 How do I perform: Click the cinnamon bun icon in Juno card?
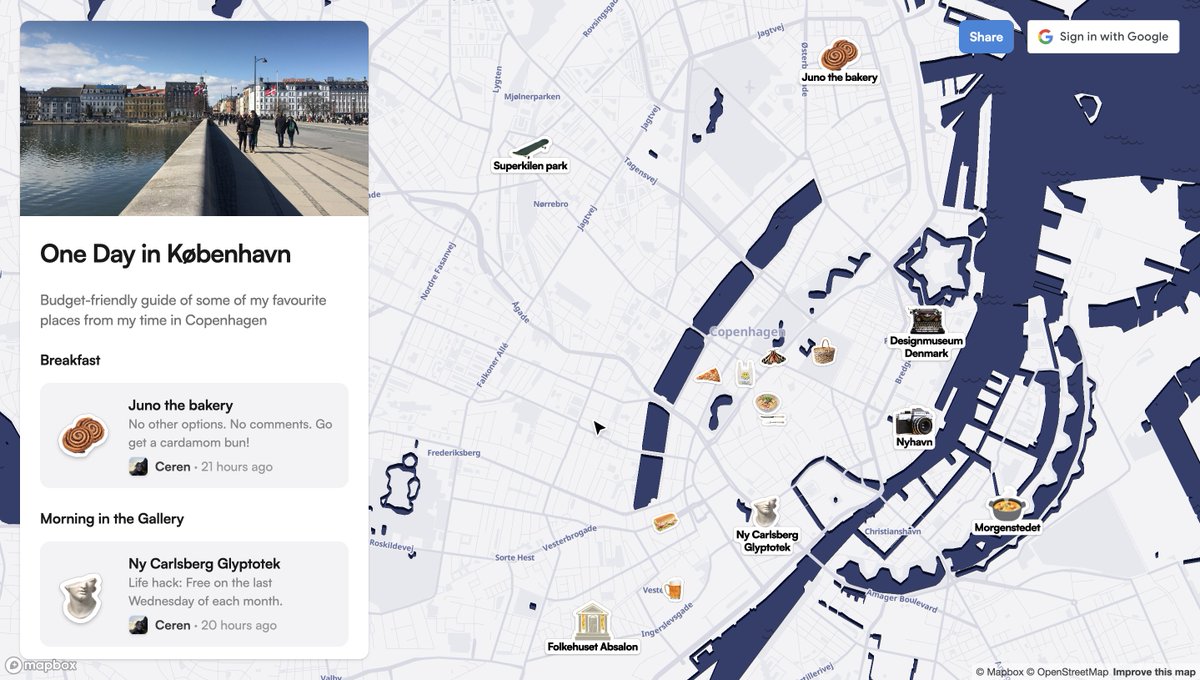point(83,435)
